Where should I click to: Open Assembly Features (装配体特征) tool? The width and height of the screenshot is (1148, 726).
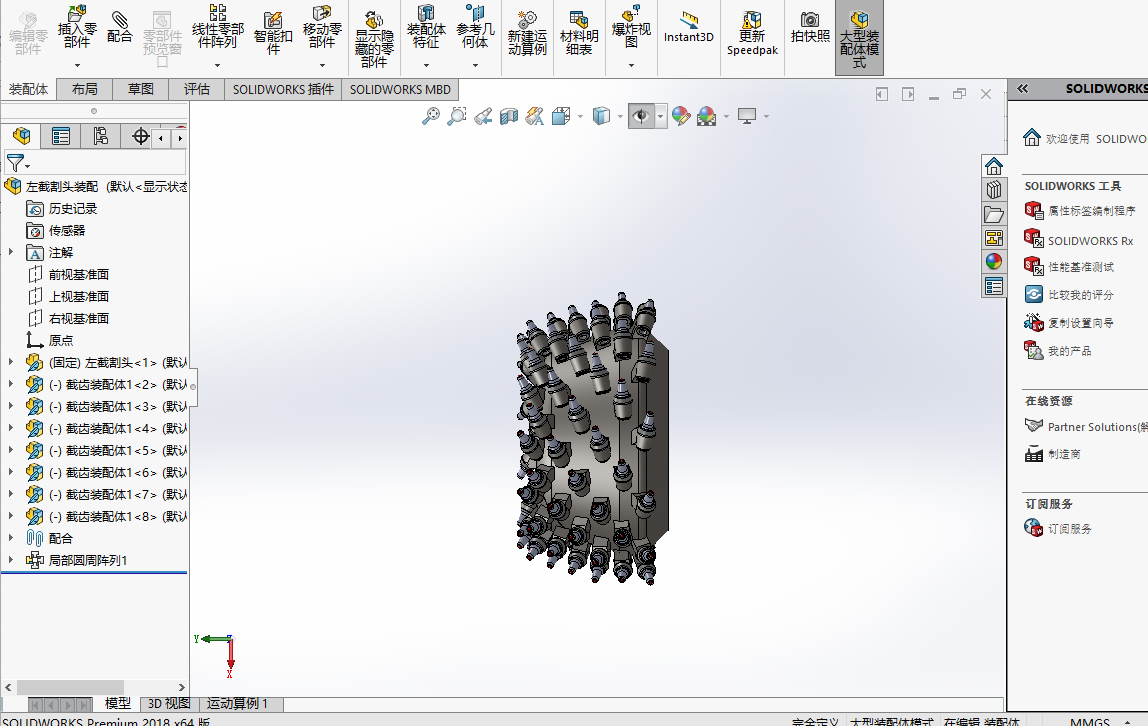pyautogui.click(x=426, y=27)
